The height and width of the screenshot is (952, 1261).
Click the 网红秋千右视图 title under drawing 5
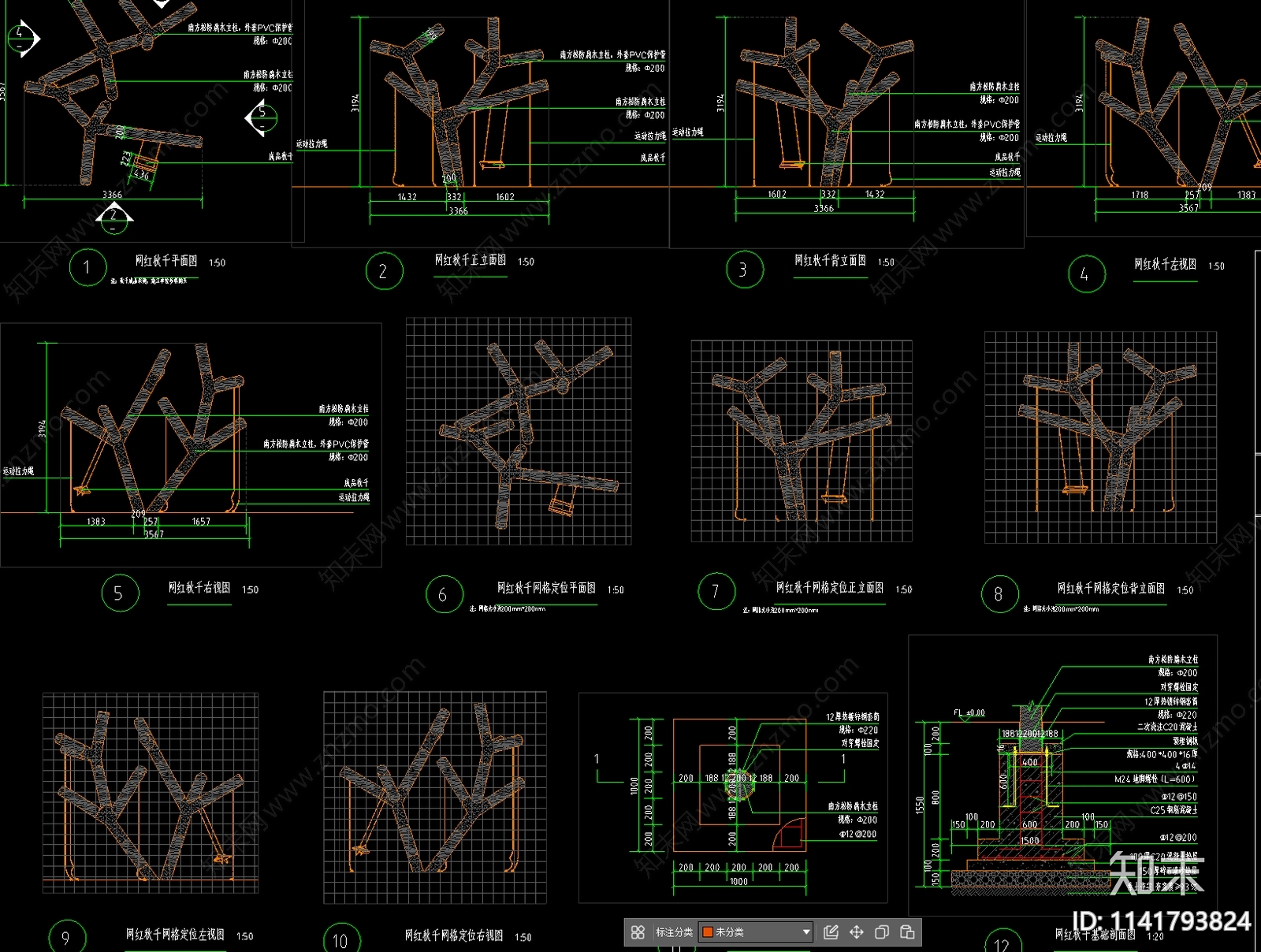[199, 588]
